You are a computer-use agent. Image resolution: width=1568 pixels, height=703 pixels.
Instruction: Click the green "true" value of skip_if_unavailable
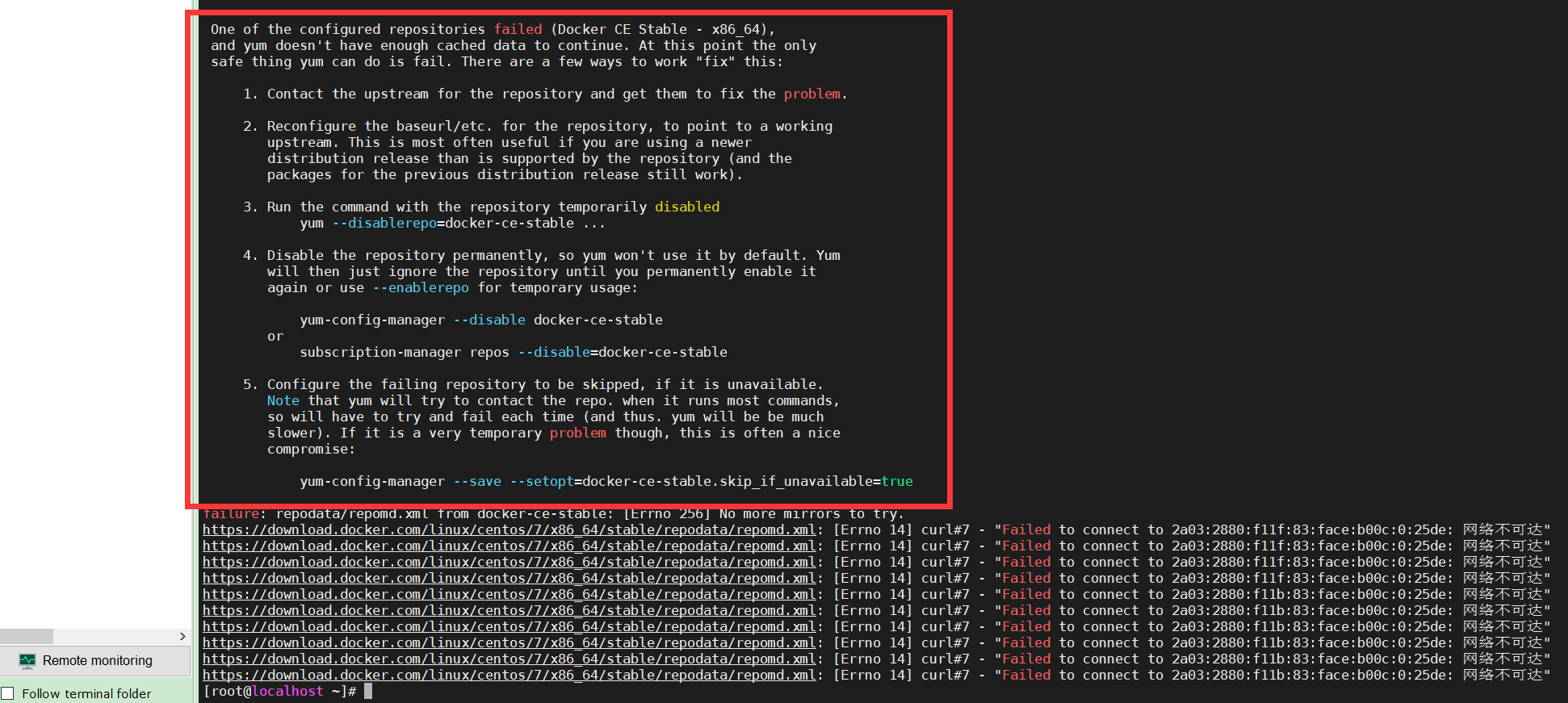(x=897, y=481)
